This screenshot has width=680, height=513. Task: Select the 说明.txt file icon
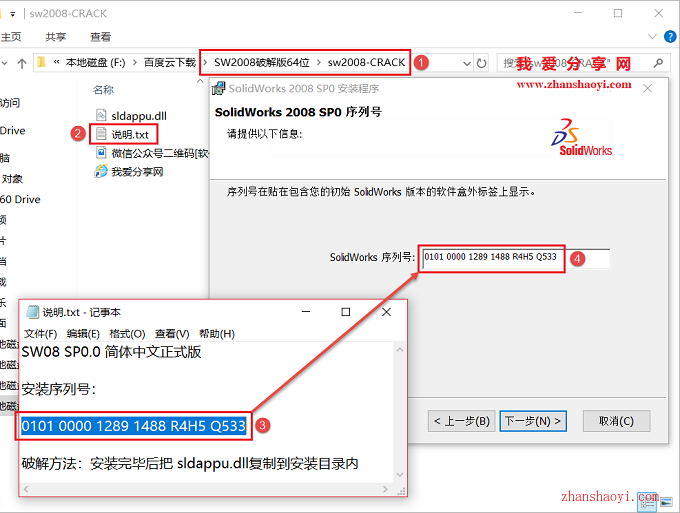(x=101, y=134)
